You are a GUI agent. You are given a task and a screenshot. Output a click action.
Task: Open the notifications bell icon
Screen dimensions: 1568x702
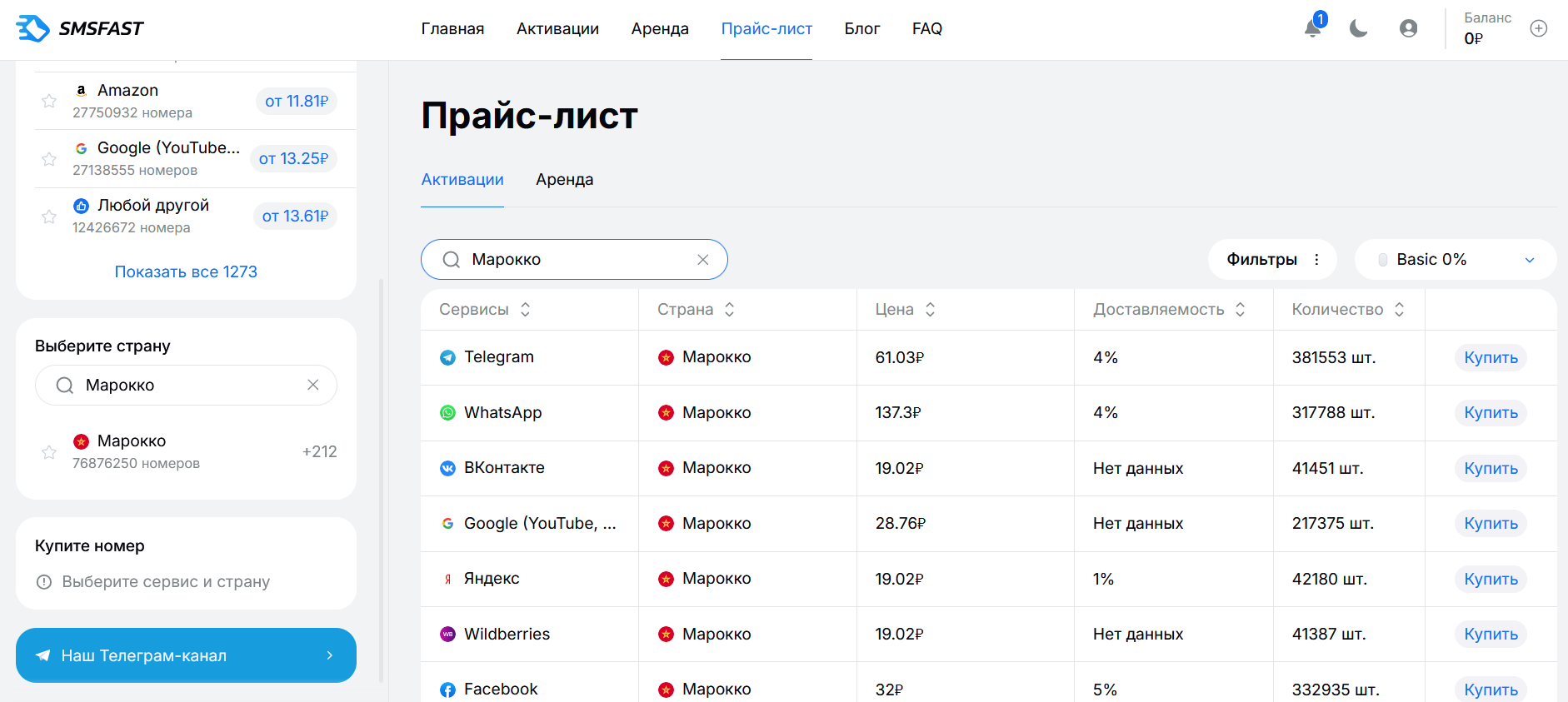click(x=1313, y=28)
